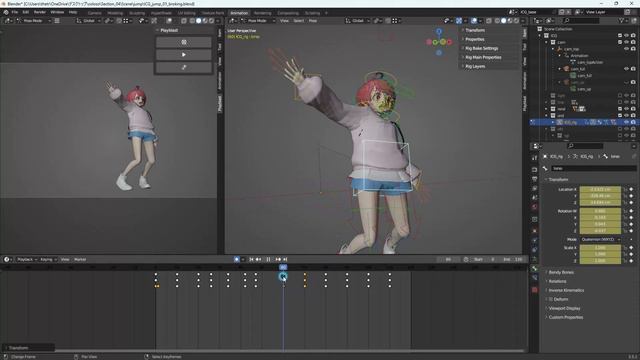The width and height of the screenshot is (640, 360).
Task: Select Scene Collection in the outliner
Action: tap(558, 29)
